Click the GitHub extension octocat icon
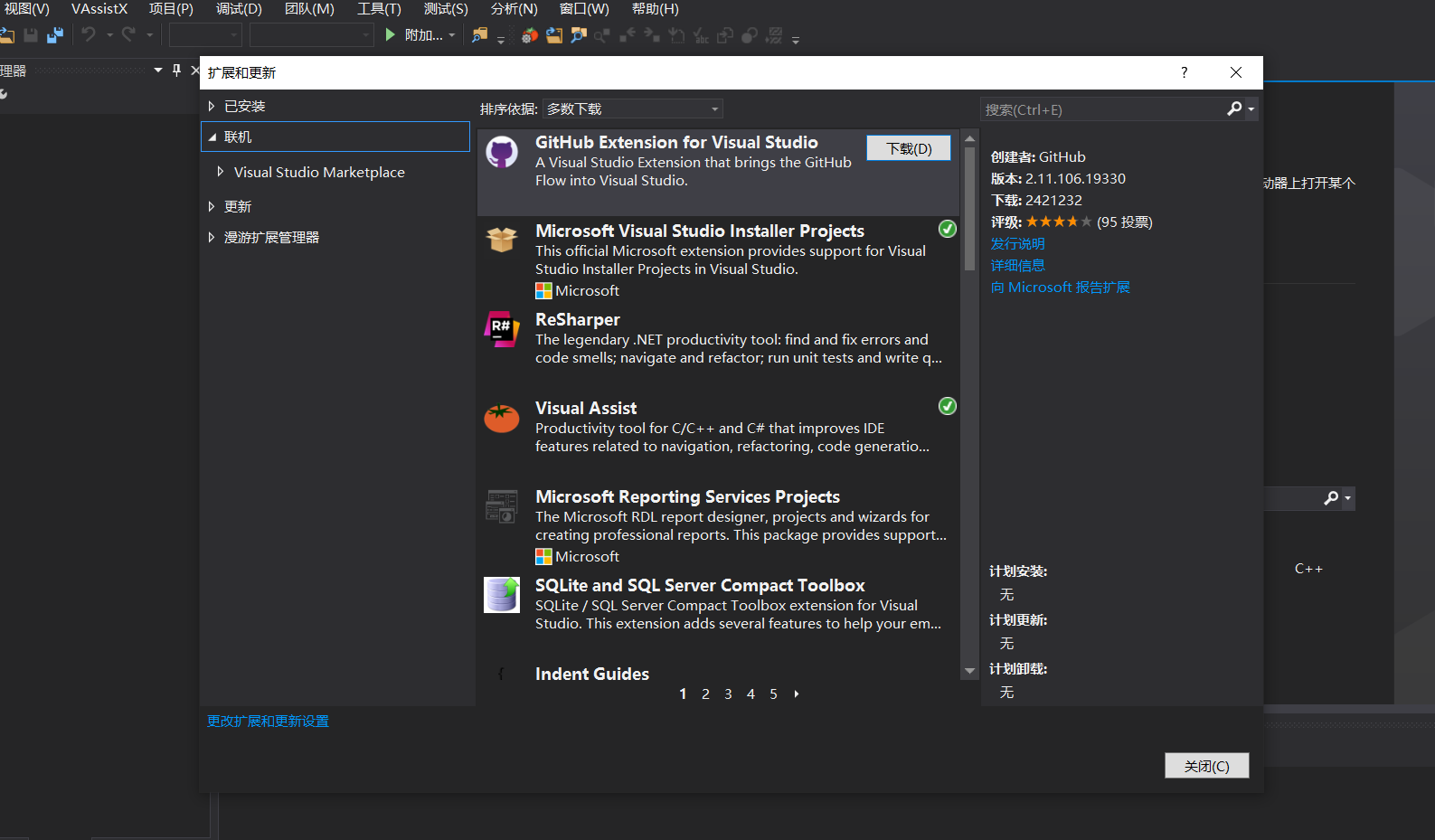Viewport: 1435px width, 840px height. coord(502,151)
